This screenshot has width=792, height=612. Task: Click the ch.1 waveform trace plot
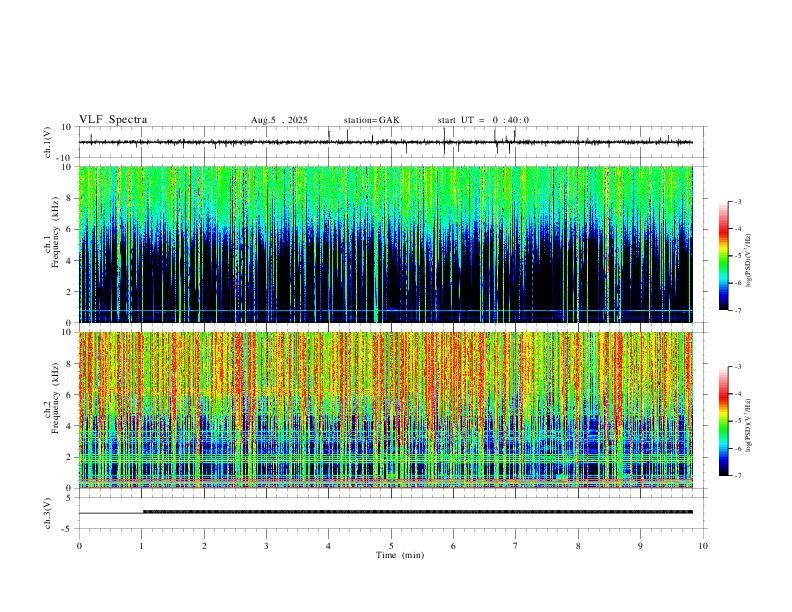[x=386, y=142]
